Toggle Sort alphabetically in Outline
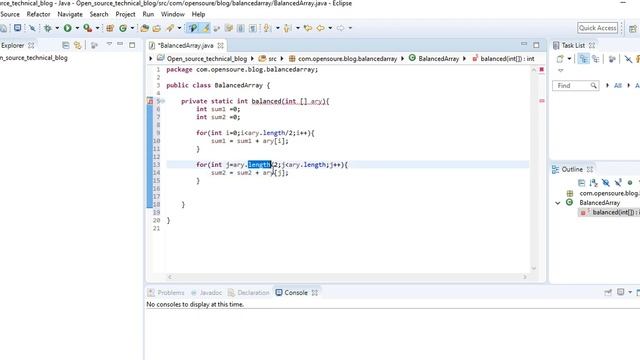640x360 pixels. click(x=593, y=183)
